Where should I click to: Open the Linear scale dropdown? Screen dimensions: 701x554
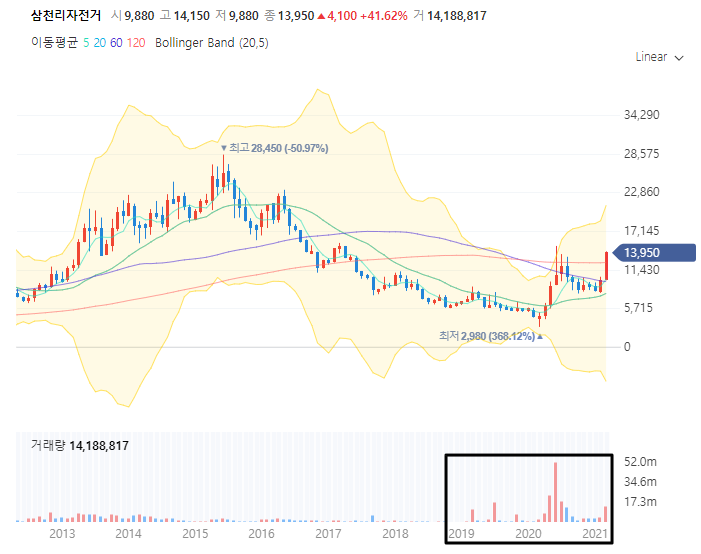click(659, 57)
